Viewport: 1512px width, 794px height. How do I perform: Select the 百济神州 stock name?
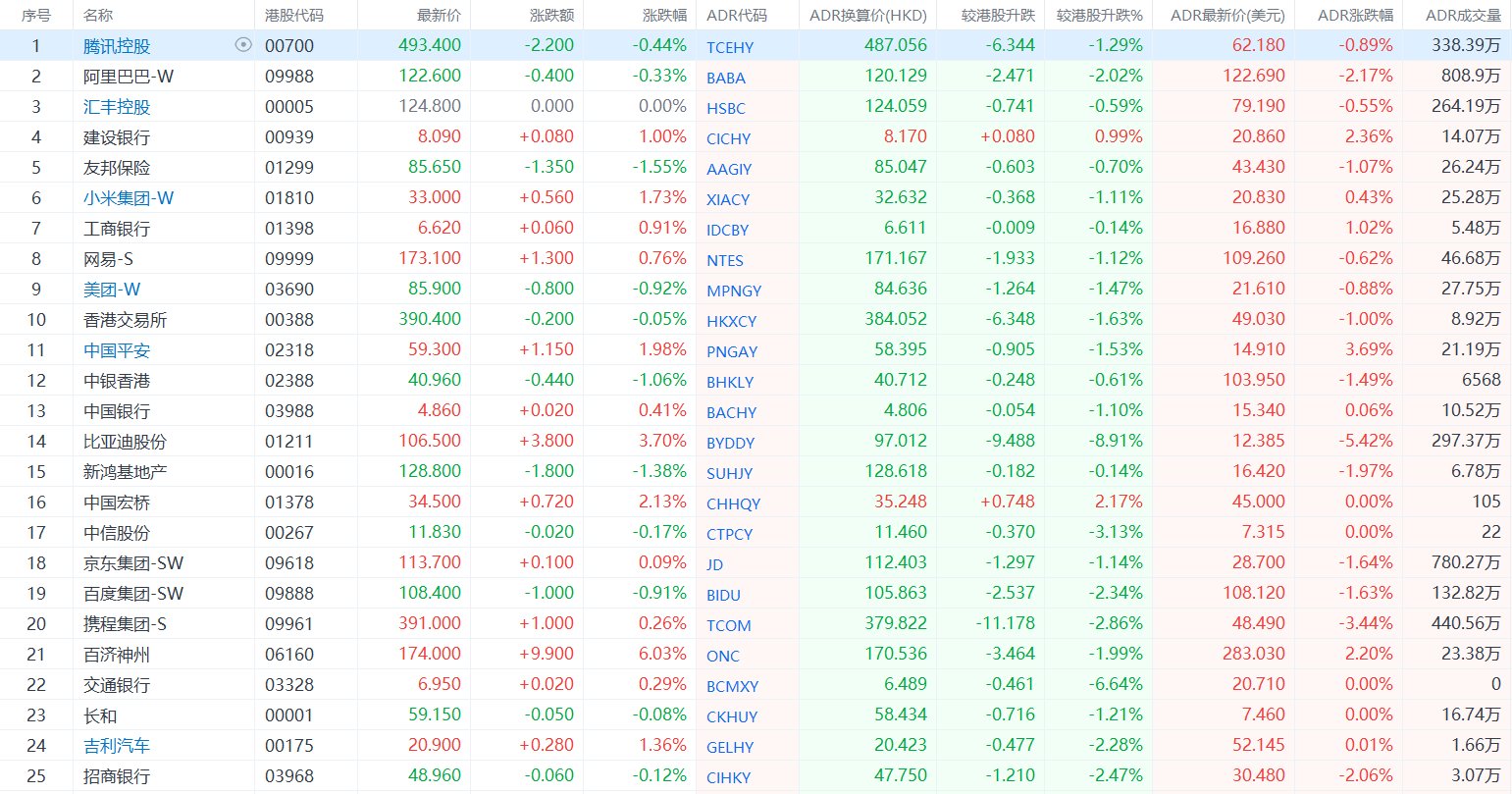point(117,655)
